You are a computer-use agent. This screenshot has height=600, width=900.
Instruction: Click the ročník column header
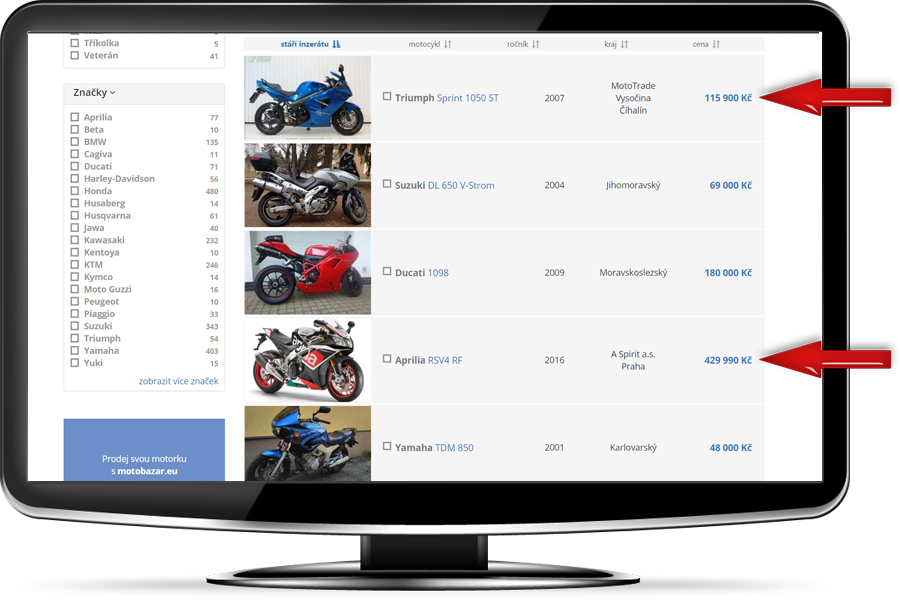tap(518, 44)
